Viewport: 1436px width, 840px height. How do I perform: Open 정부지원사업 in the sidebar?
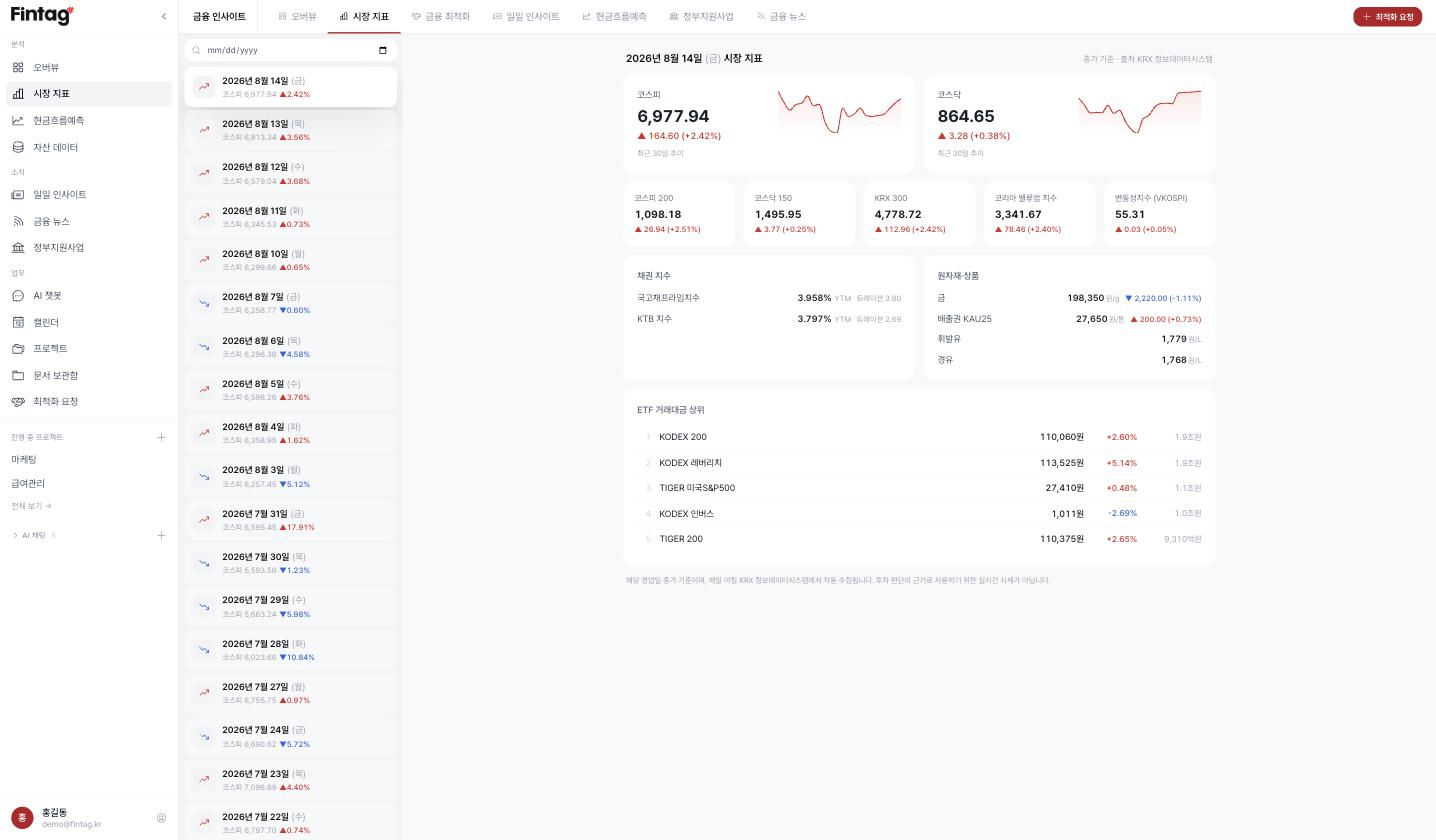[x=89, y=248]
